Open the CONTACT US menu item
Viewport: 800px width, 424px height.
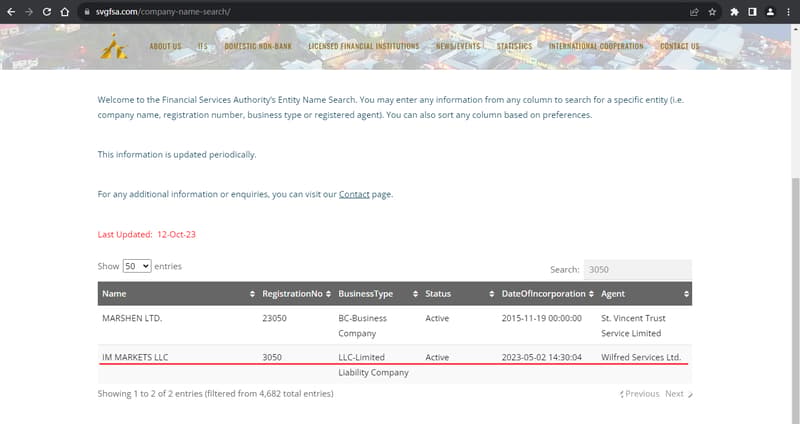tap(680, 46)
